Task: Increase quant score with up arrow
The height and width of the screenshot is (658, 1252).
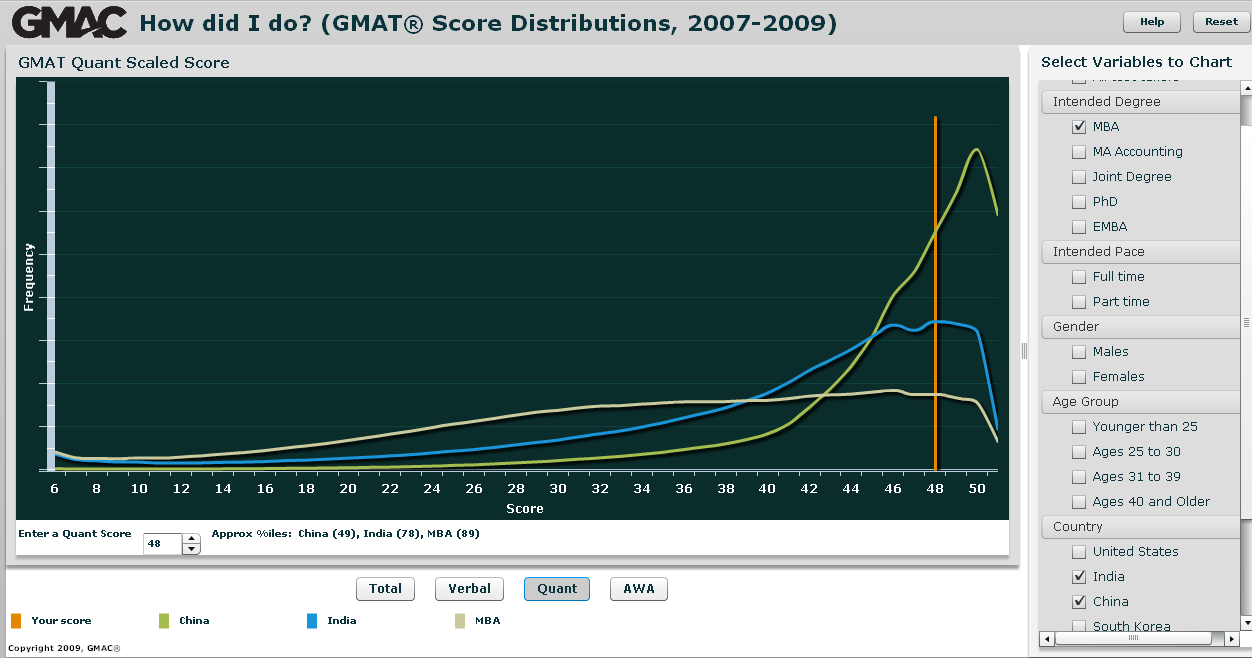Action: pyautogui.click(x=191, y=539)
